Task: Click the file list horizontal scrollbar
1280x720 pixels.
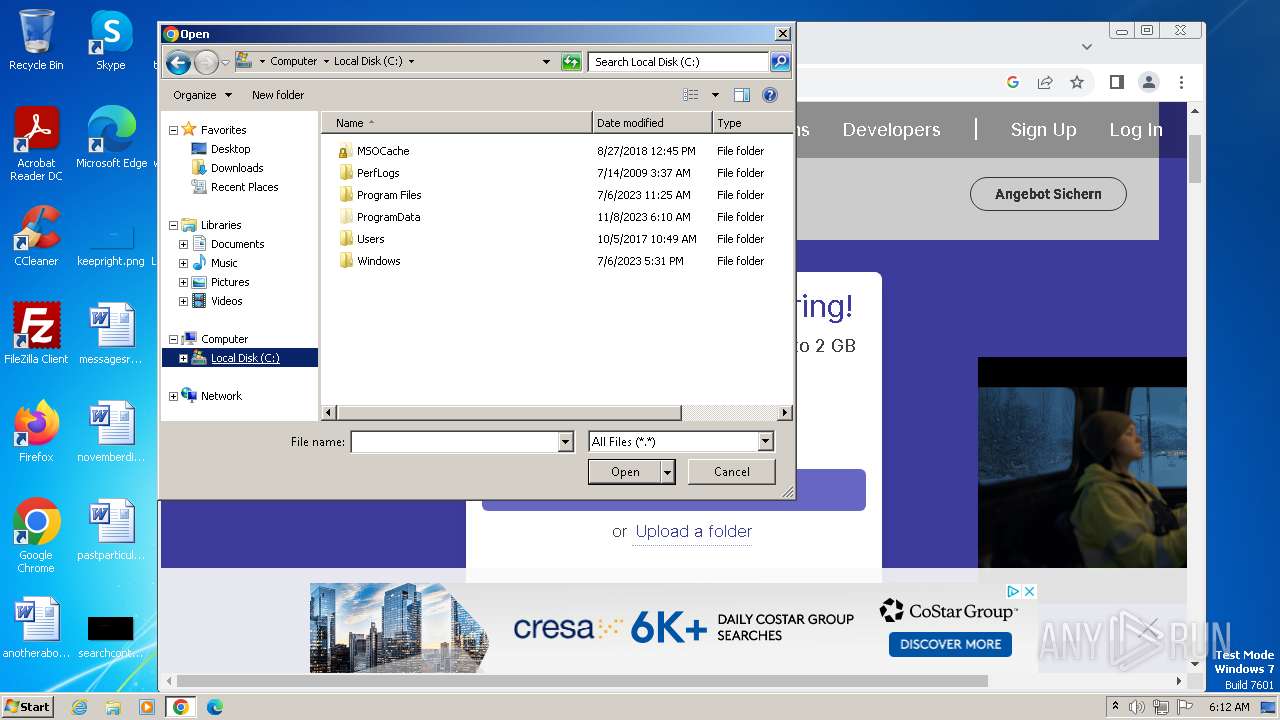Action: [510, 413]
